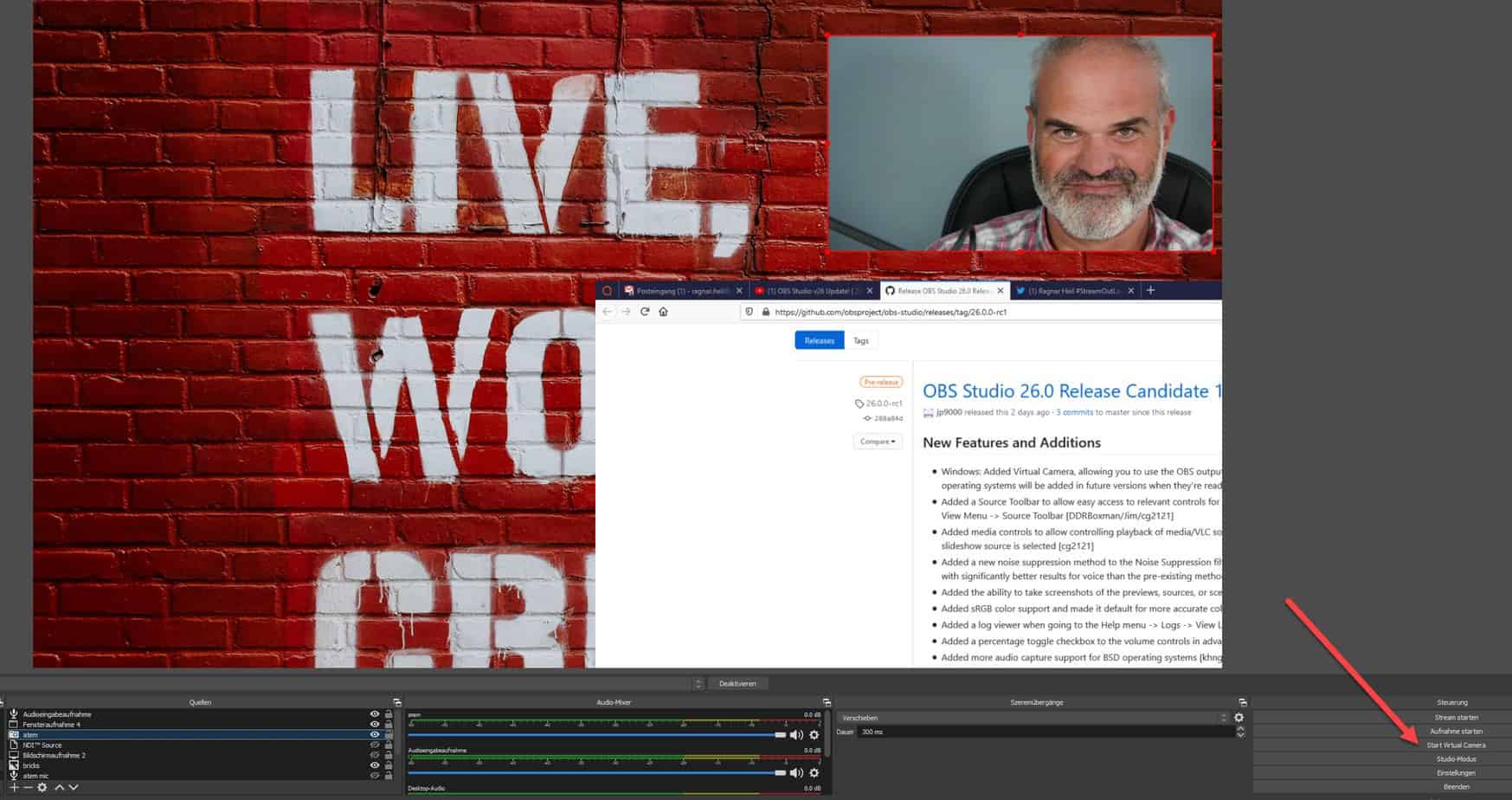Click the Beenden button
Image resolution: width=1512 pixels, height=800 pixels.
tap(1382, 786)
